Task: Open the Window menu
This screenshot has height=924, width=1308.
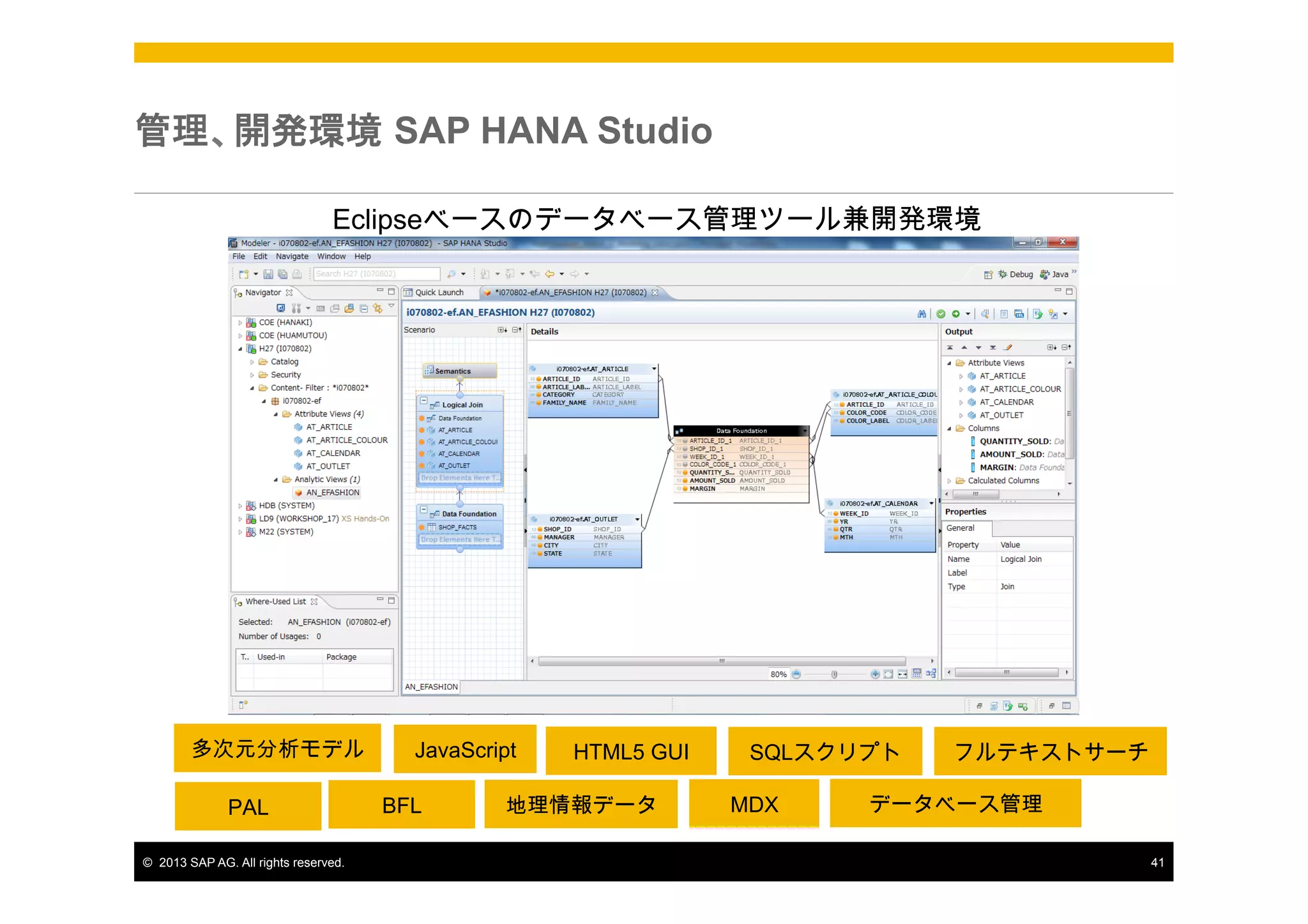Action: (x=331, y=257)
